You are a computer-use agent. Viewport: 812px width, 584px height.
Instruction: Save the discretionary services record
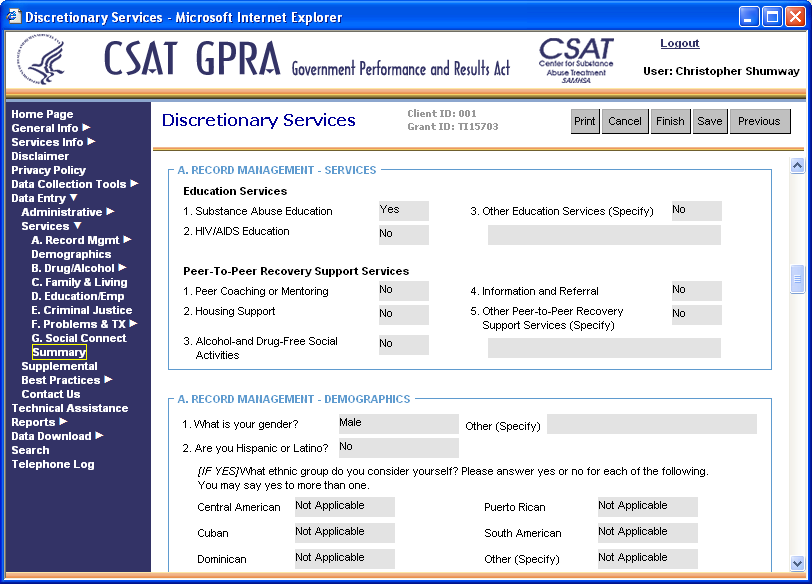709,121
